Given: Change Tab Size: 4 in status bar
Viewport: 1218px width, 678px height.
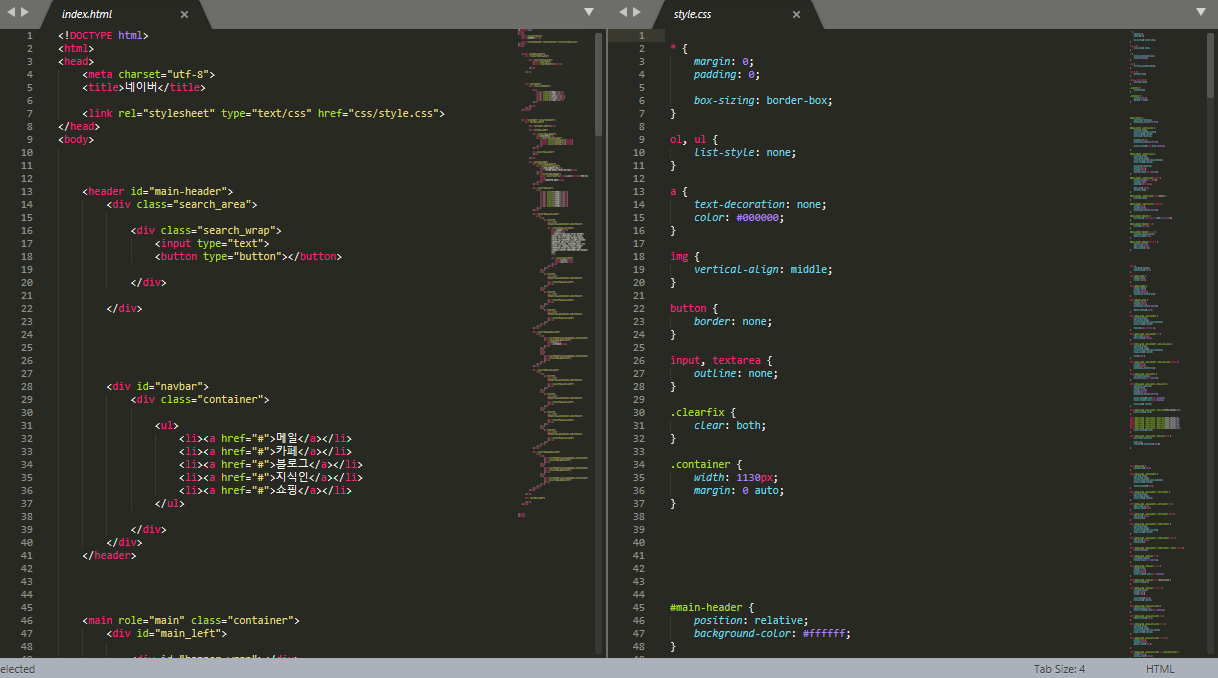Looking at the screenshot, I should click(x=1059, y=669).
